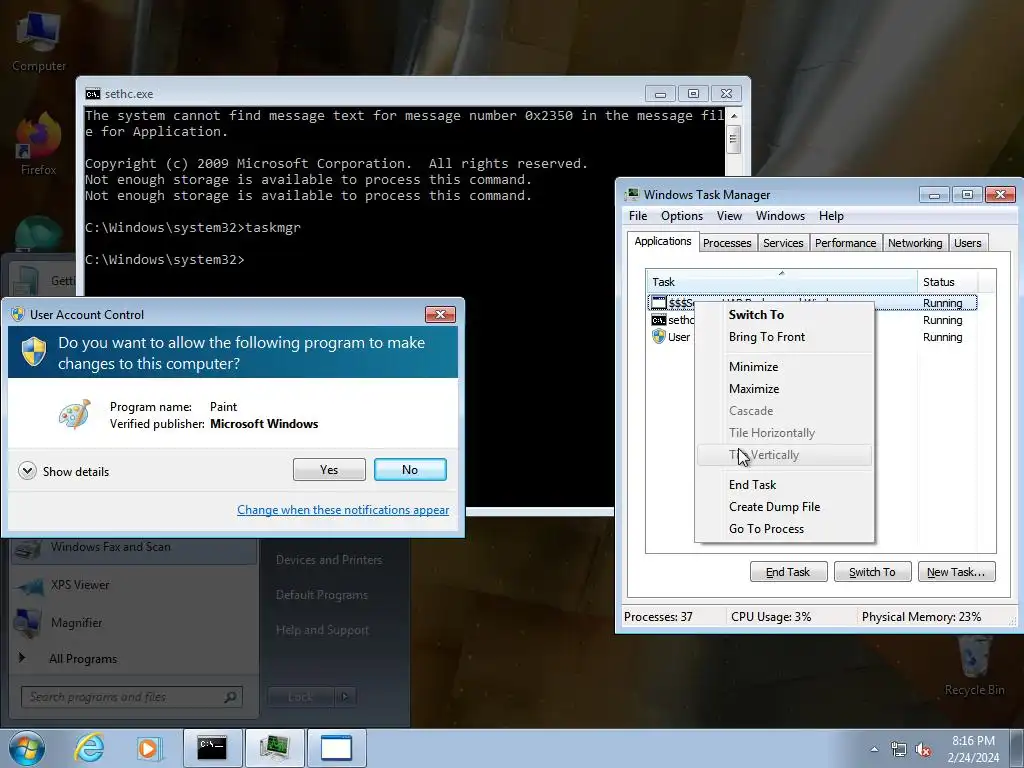Choose End Task in the context menu

point(785,485)
